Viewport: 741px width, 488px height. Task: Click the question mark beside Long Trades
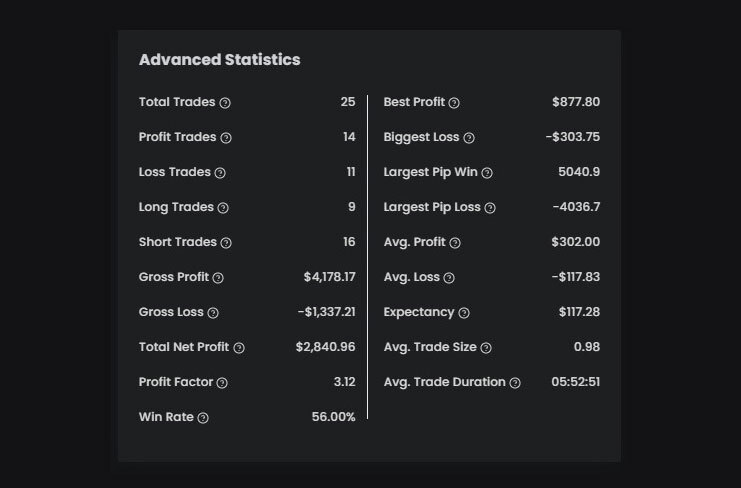click(223, 208)
